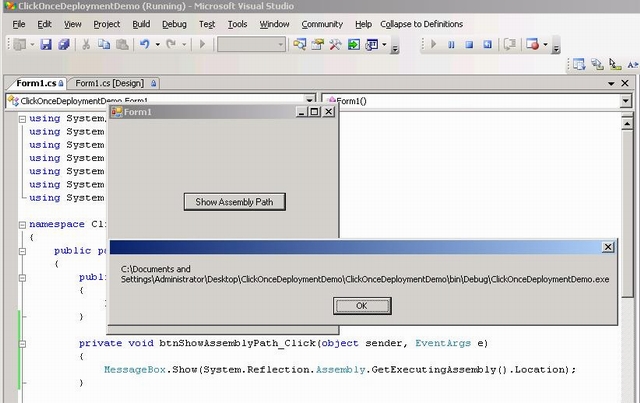Viewport: 640px width, 403px height.
Task: Click the Stop Debugging square icon
Action: point(469,44)
